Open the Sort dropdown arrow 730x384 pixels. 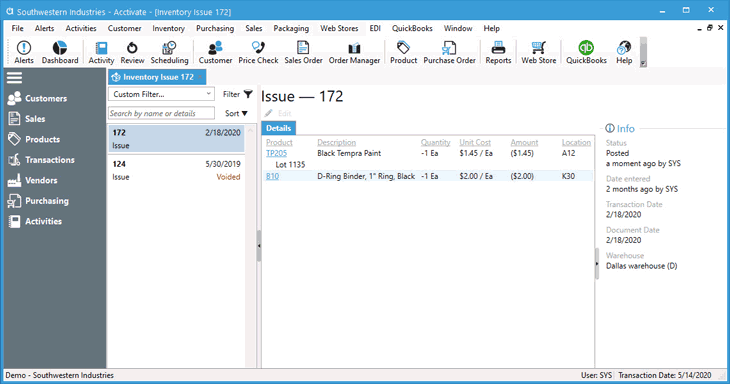[x=245, y=114]
